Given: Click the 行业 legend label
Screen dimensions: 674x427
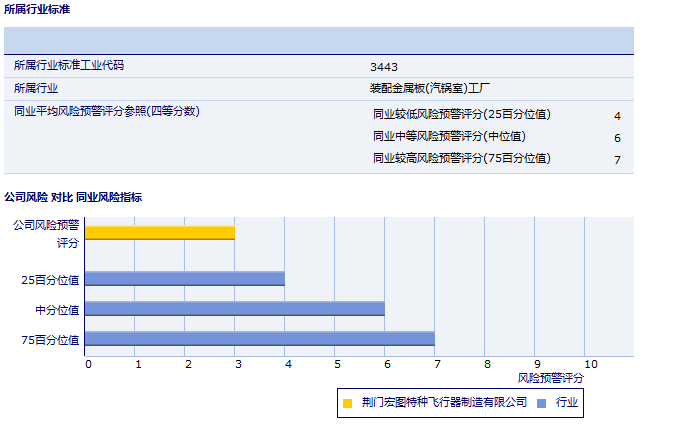Looking at the screenshot, I should point(567,403).
